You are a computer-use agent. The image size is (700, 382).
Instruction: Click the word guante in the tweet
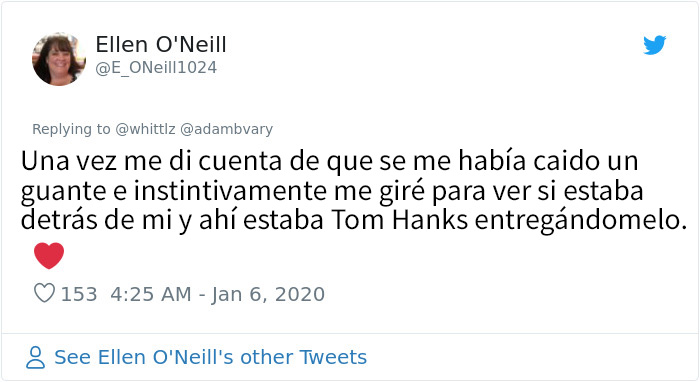click(63, 192)
